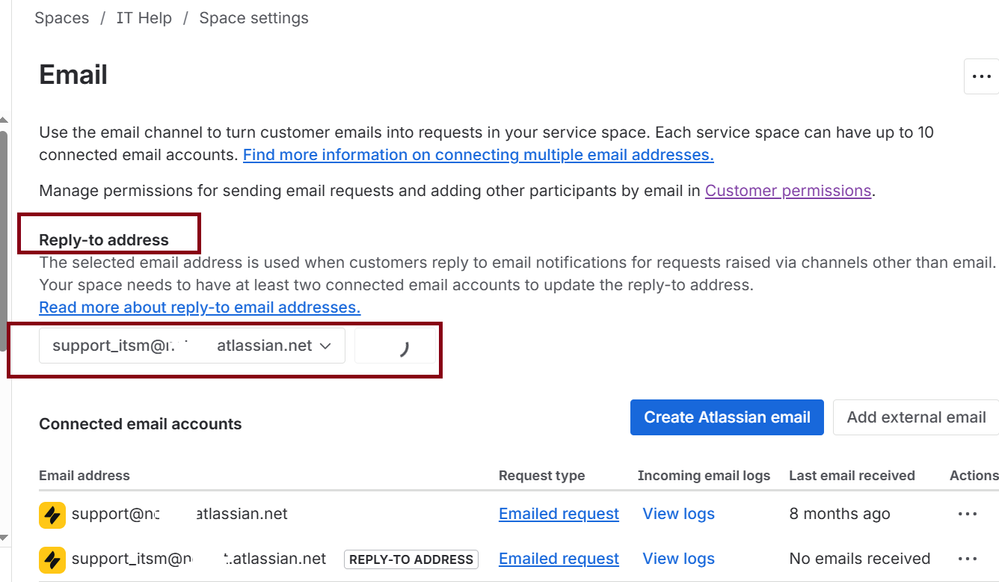Select the support_itsm@ address in the table row
This screenshot has height=582, width=999.
pyautogui.click(x=198, y=559)
